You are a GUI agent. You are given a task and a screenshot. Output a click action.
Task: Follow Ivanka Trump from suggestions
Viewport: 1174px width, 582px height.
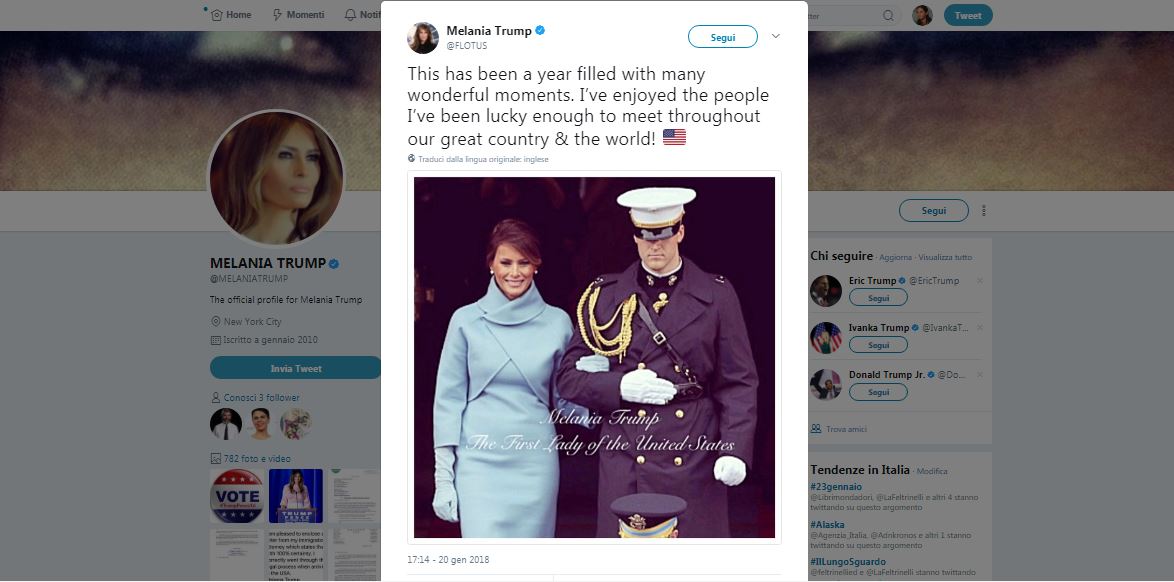pyautogui.click(x=878, y=345)
